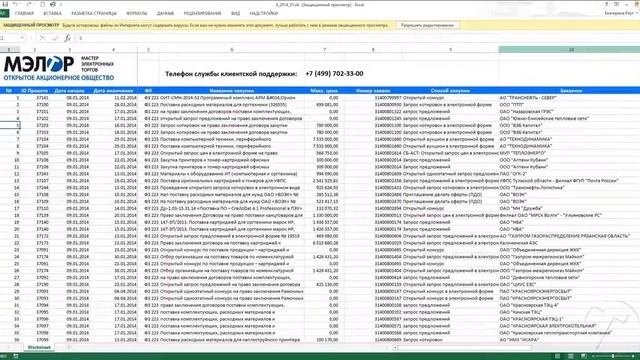The width and height of the screenshot is (640, 360).
Task: Open the ГЛАВНАЯ ribbon tab
Action: tap(24, 13)
